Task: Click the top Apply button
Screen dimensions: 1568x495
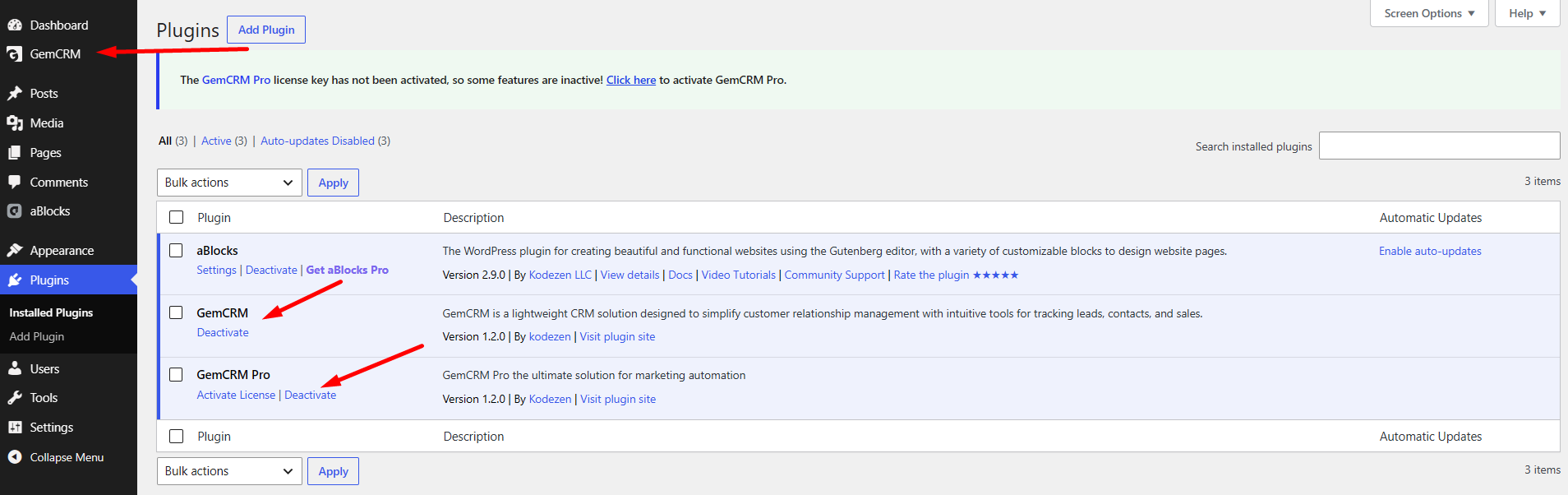Action: click(333, 183)
